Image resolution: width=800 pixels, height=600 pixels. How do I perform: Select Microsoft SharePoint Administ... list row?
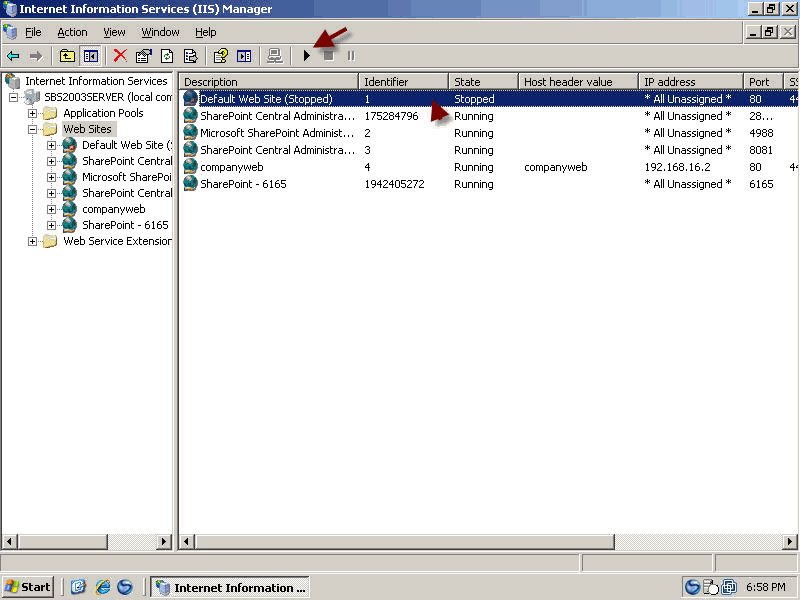pyautogui.click(x=490, y=133)
